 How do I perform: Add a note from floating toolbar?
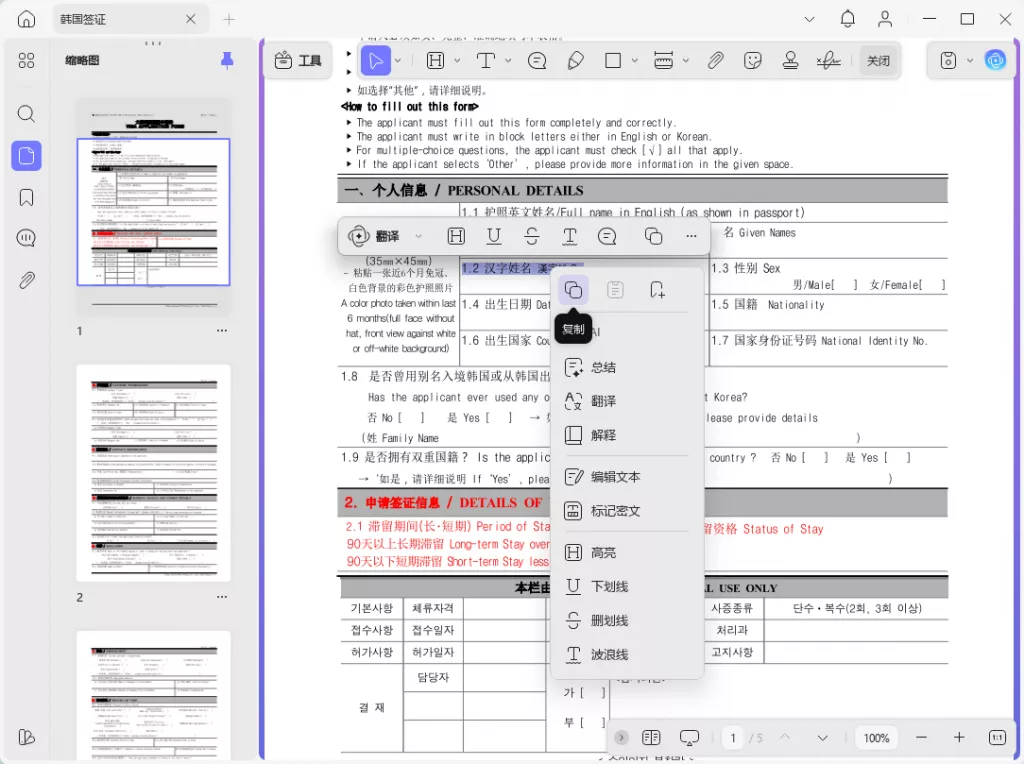[x=607, y=236]
